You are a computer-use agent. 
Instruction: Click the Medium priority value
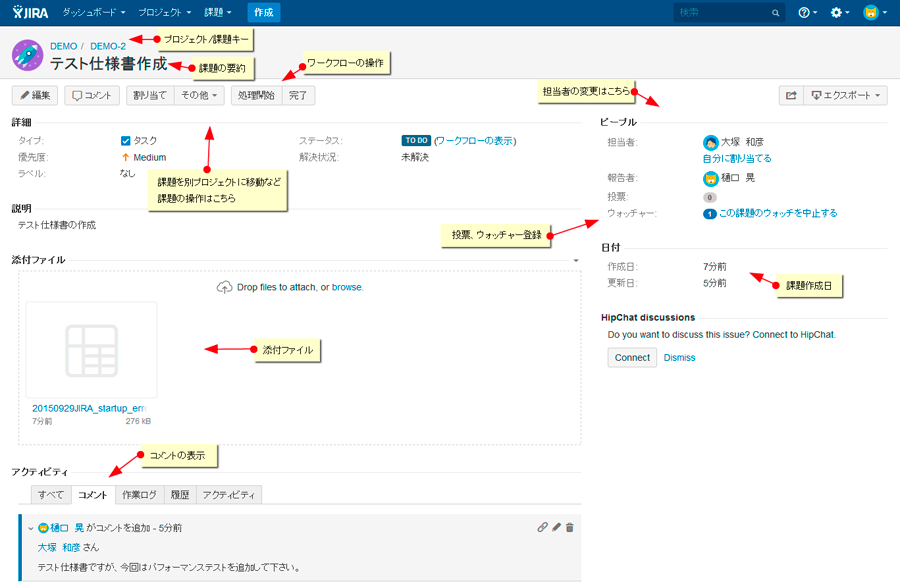[149, 157]
